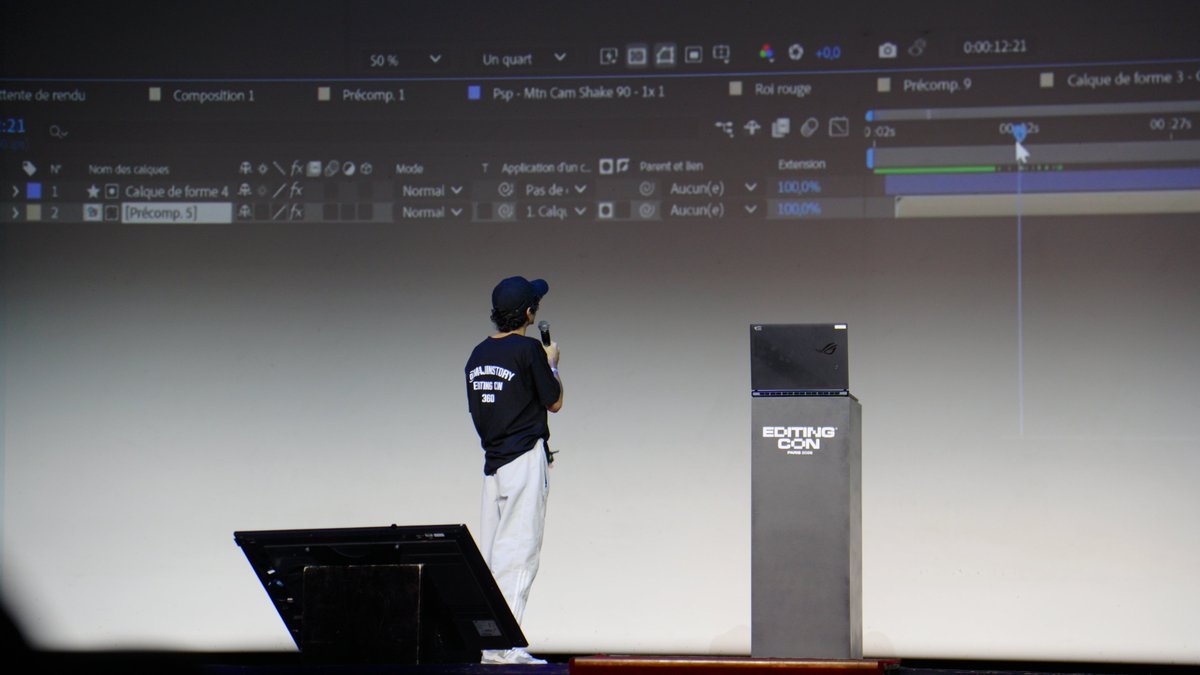Toggle shape layer icon box on layer 1

tap(111, 191)
